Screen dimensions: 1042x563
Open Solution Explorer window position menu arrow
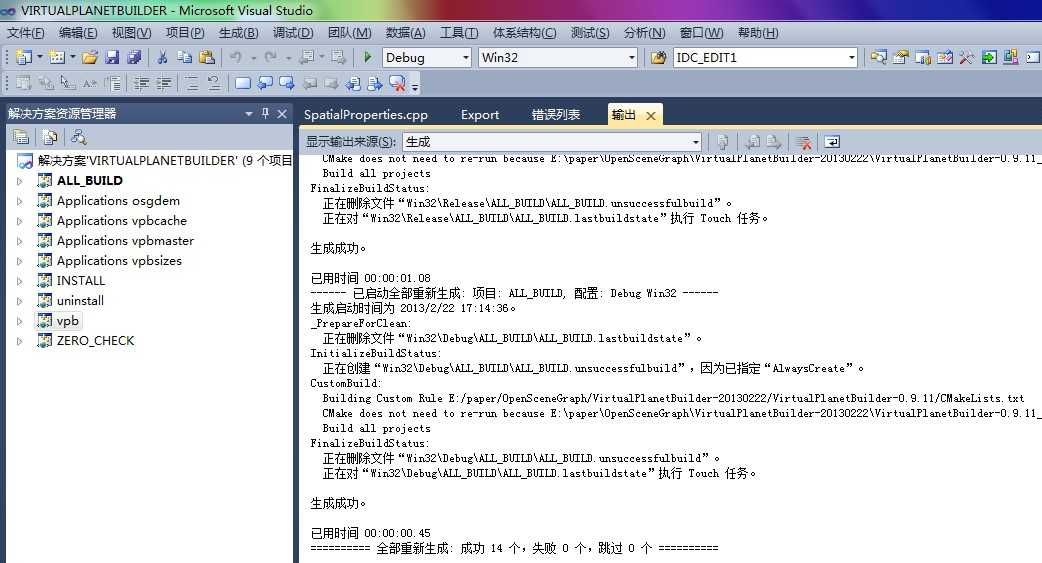coord(249,114)
